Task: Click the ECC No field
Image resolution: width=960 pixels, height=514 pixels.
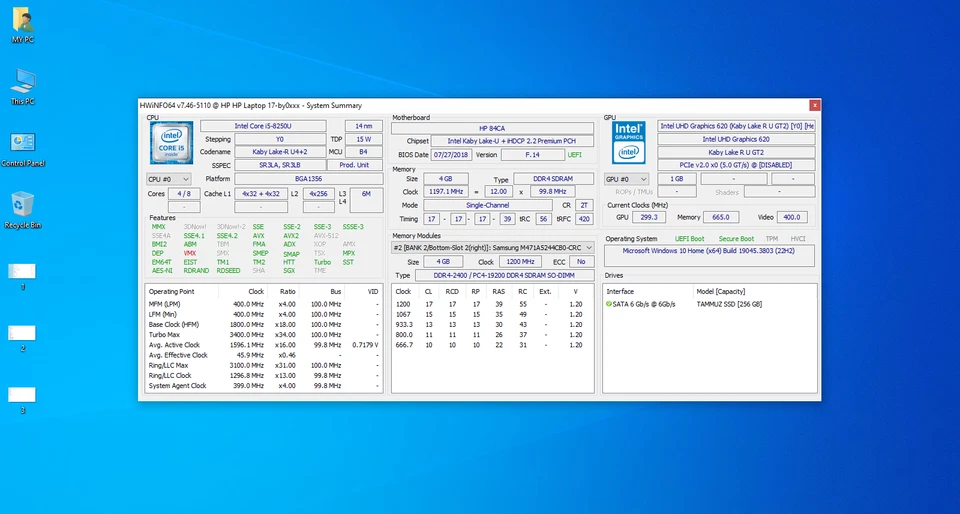Action: [x=581, y=262]
